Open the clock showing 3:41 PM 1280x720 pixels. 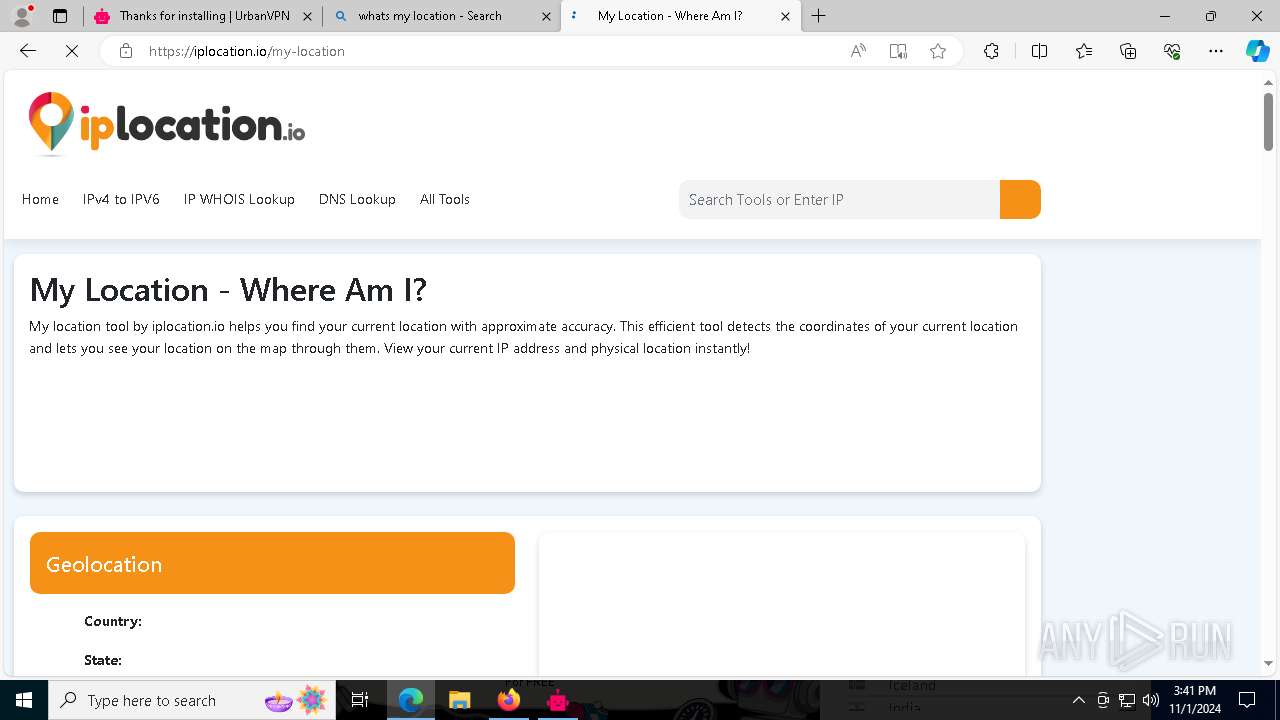1195,700
